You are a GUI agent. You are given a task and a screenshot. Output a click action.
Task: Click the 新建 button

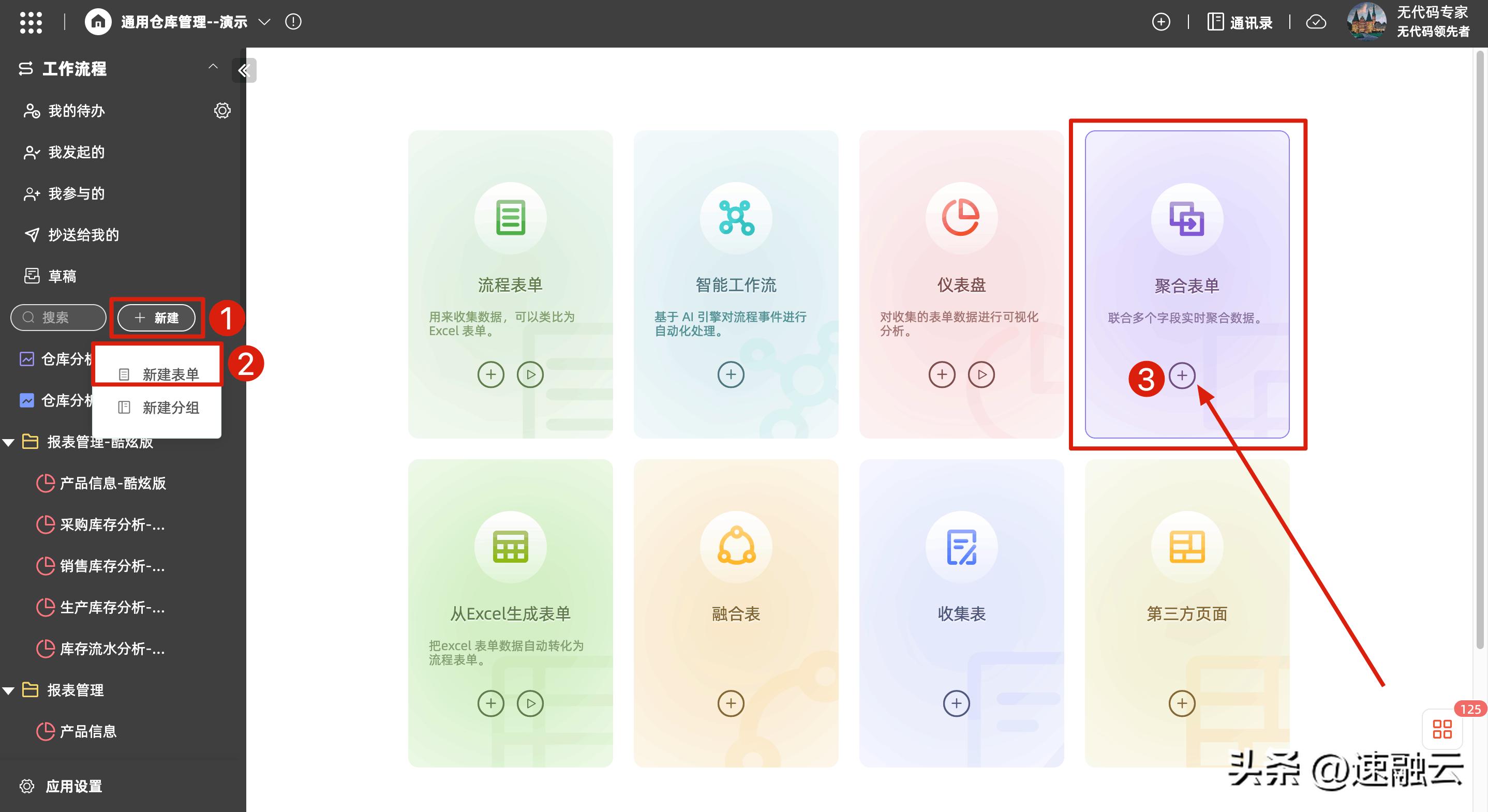click(x=157, y=318)
